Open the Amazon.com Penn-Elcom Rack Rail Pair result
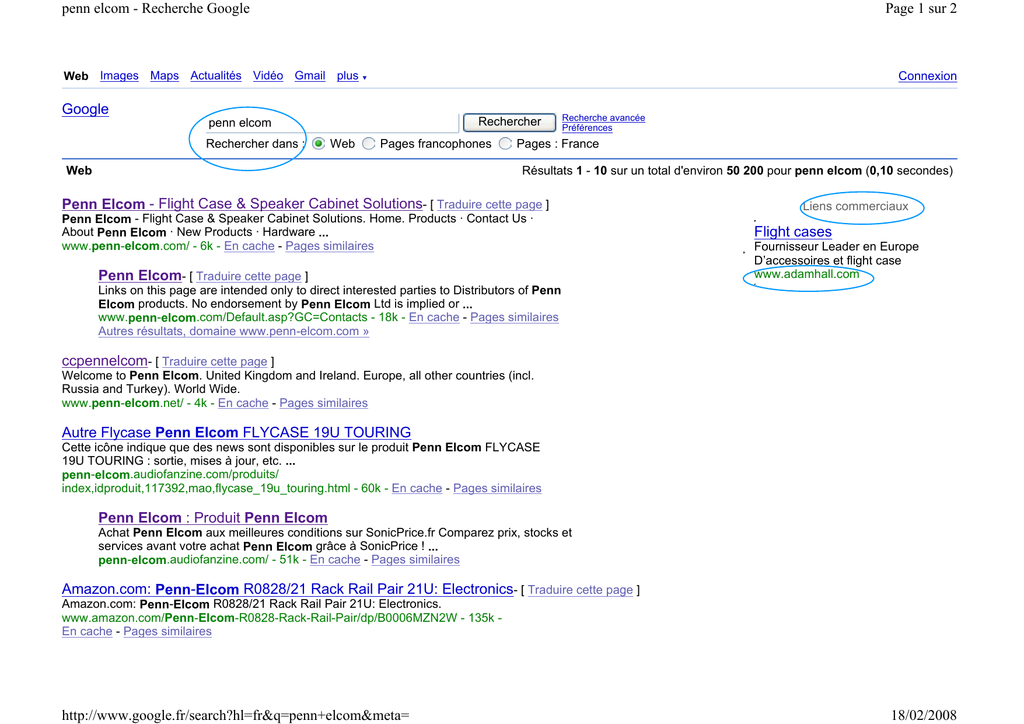 [287, 589]
